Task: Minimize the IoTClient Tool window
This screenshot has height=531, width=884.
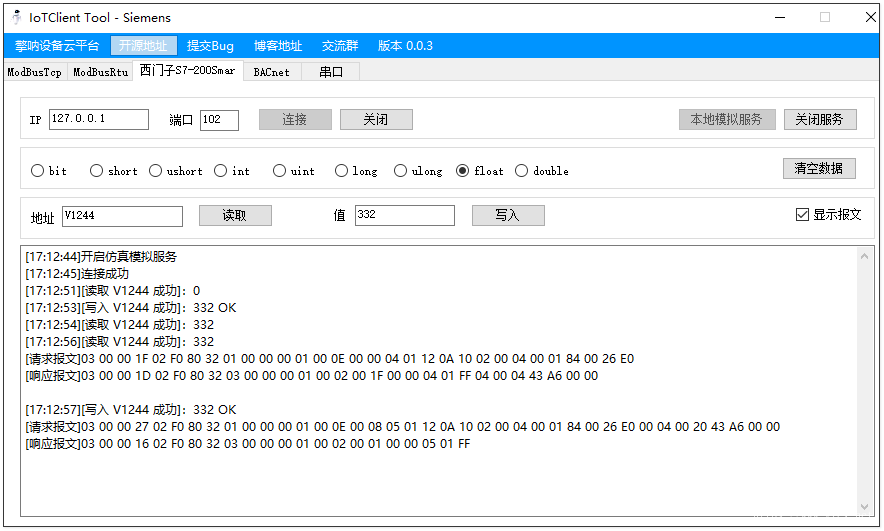Action: [780, 17]
